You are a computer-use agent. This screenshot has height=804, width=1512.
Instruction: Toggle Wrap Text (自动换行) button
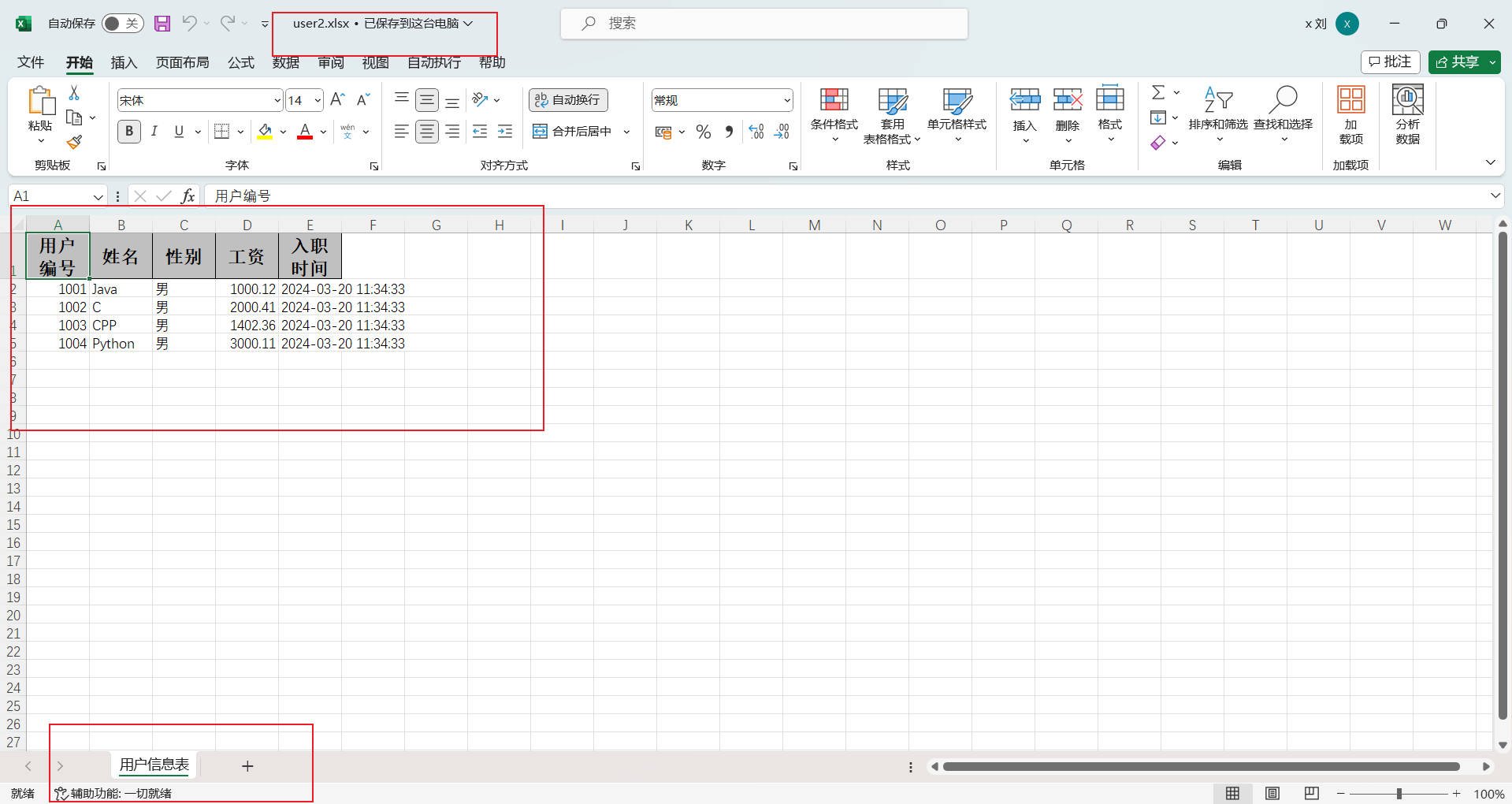[x=568, y=100]
